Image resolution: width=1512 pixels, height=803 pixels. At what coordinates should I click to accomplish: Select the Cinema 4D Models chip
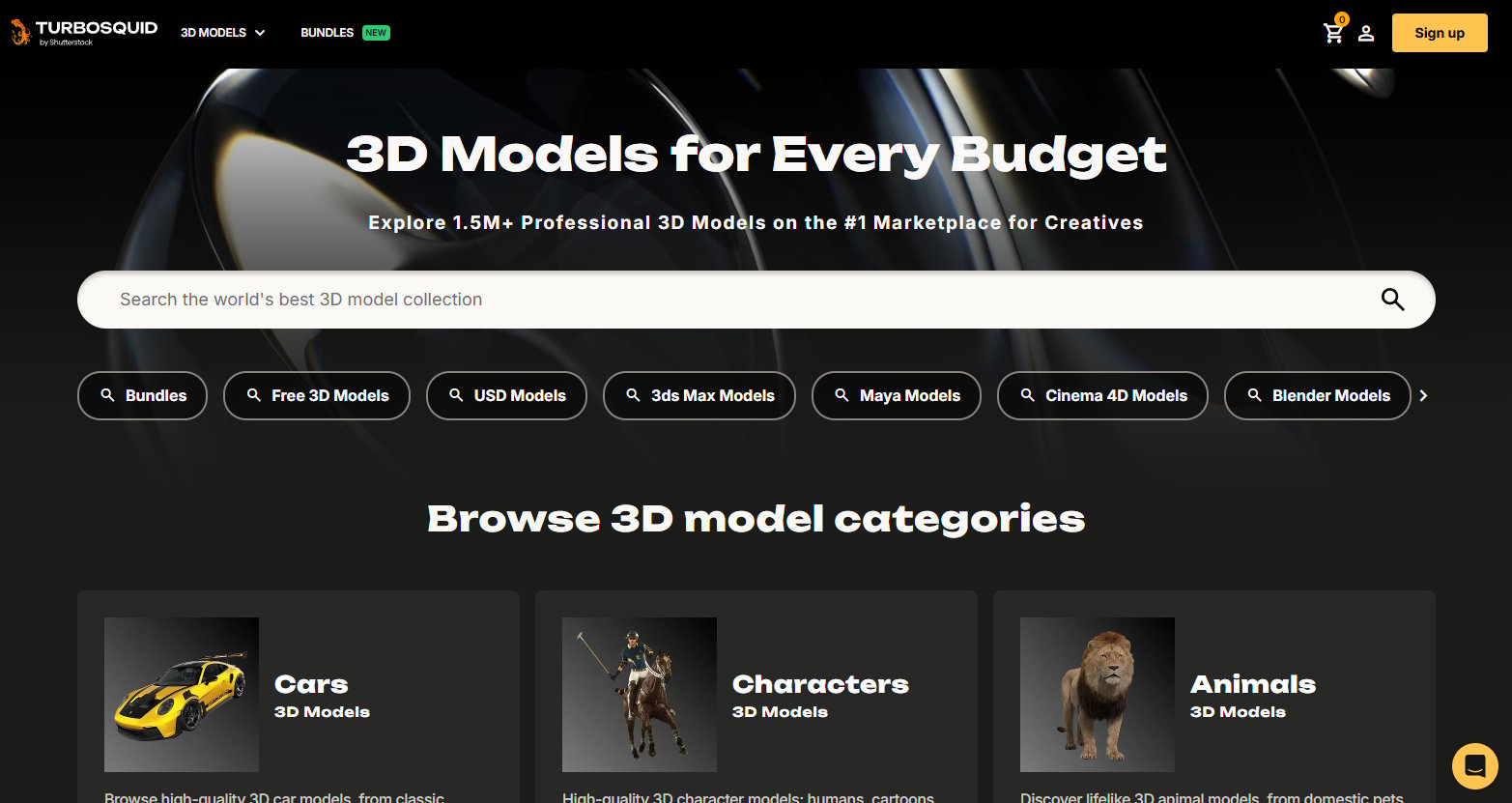(1102, 395)
